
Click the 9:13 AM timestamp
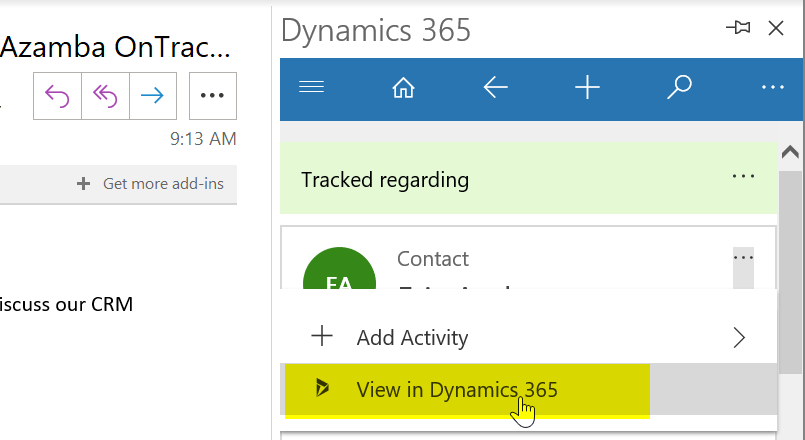coord(203,139)
